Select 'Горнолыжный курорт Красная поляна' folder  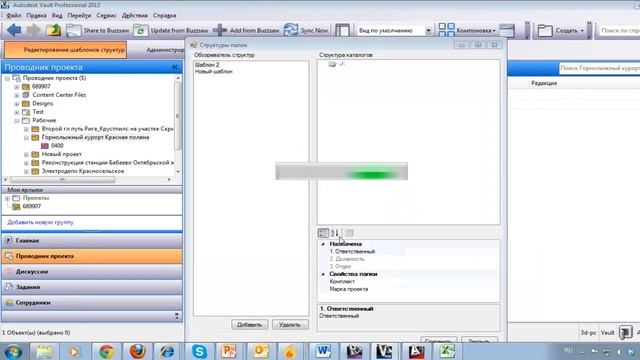(x=95, y=137)
